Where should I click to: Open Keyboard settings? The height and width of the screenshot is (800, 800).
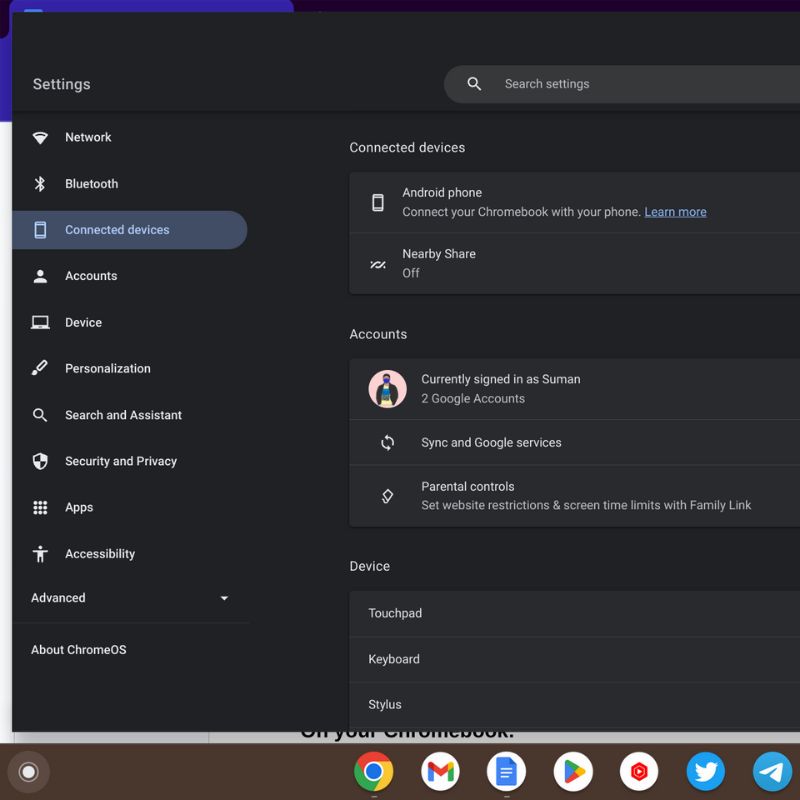(574, 659)
